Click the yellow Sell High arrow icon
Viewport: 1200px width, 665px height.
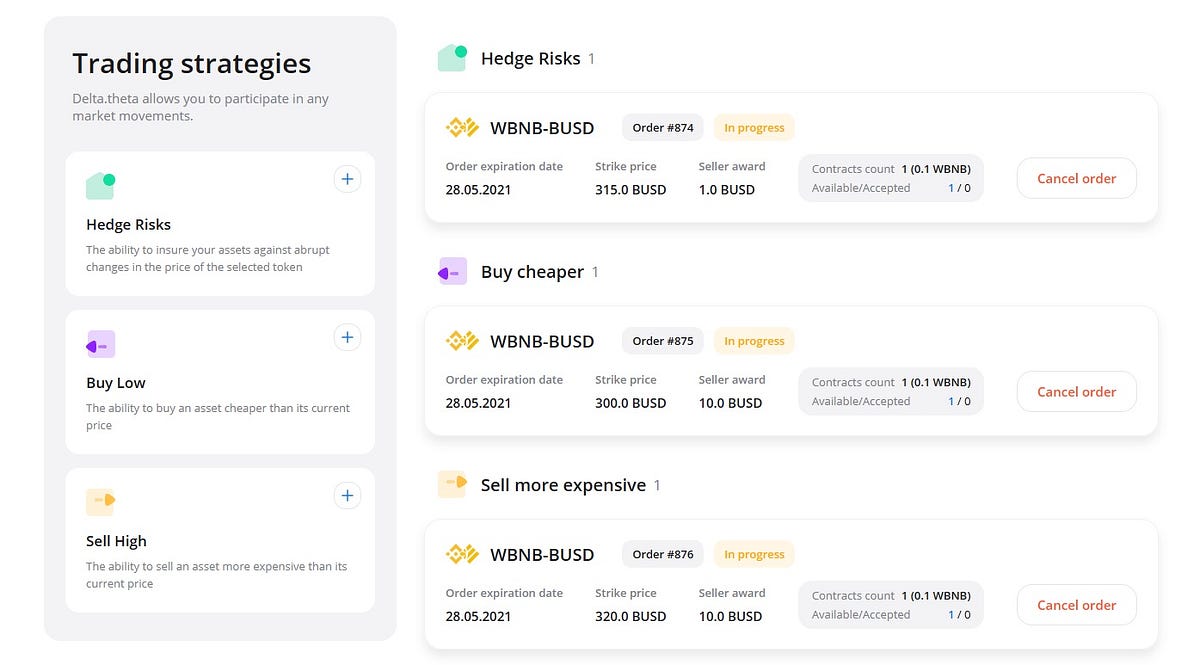click(101, 502)
